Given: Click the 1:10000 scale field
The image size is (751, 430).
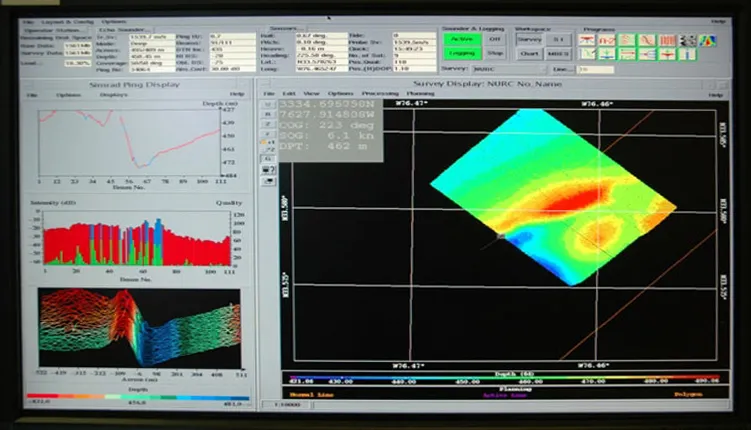Looking at the screenshot, I should (286, 405).
